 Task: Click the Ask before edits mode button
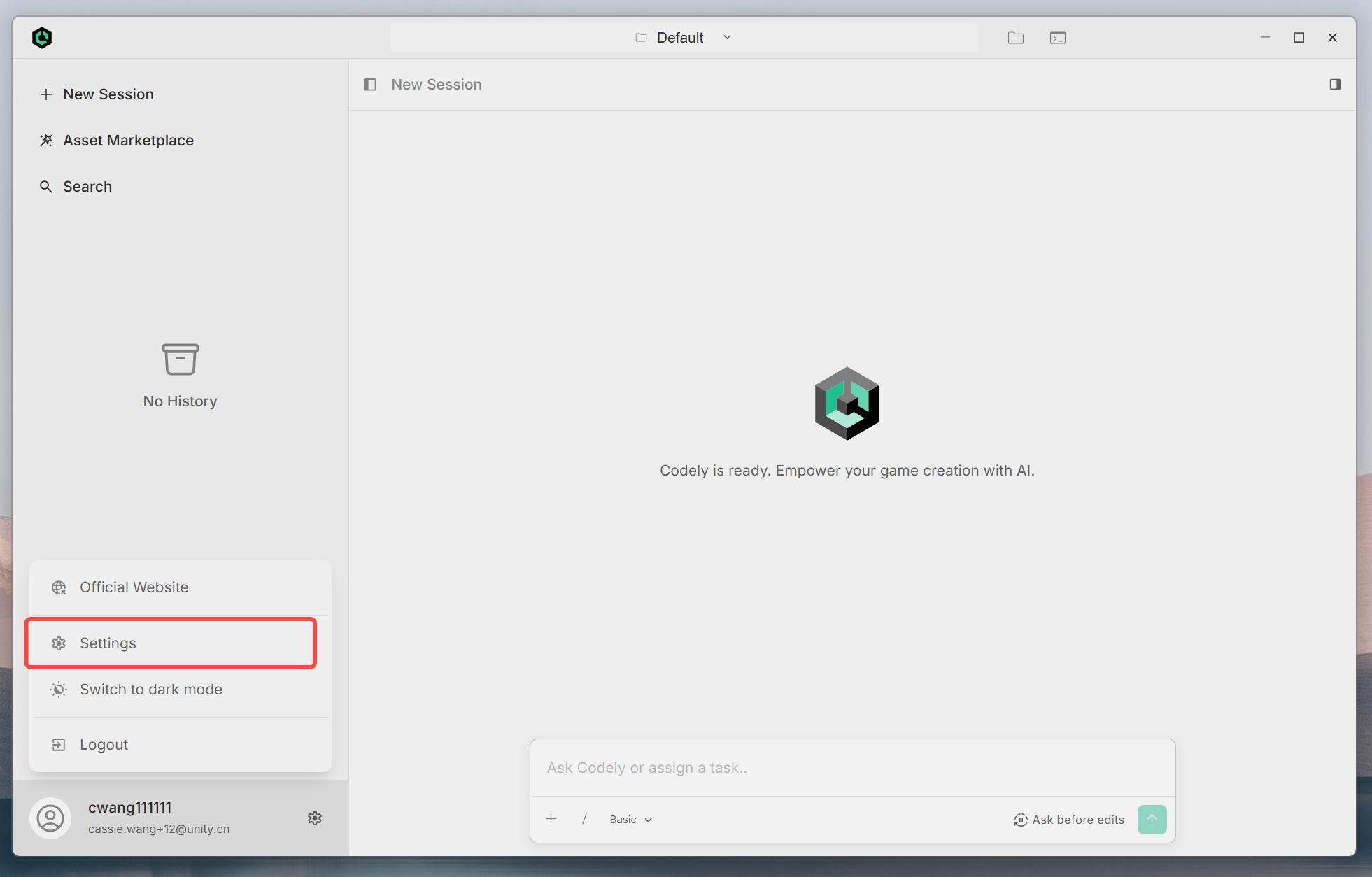(1069, 820)
